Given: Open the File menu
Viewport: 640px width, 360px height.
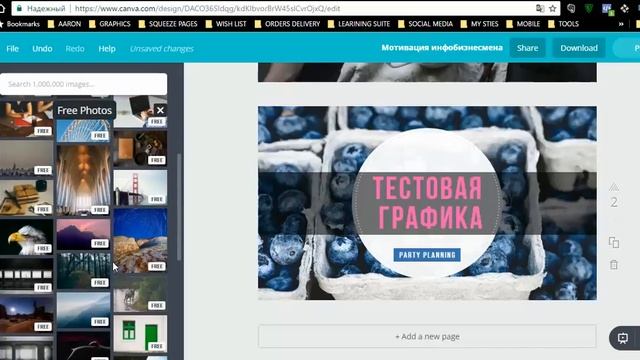Looking at the screenshot, I should click(x=12, y=49).
